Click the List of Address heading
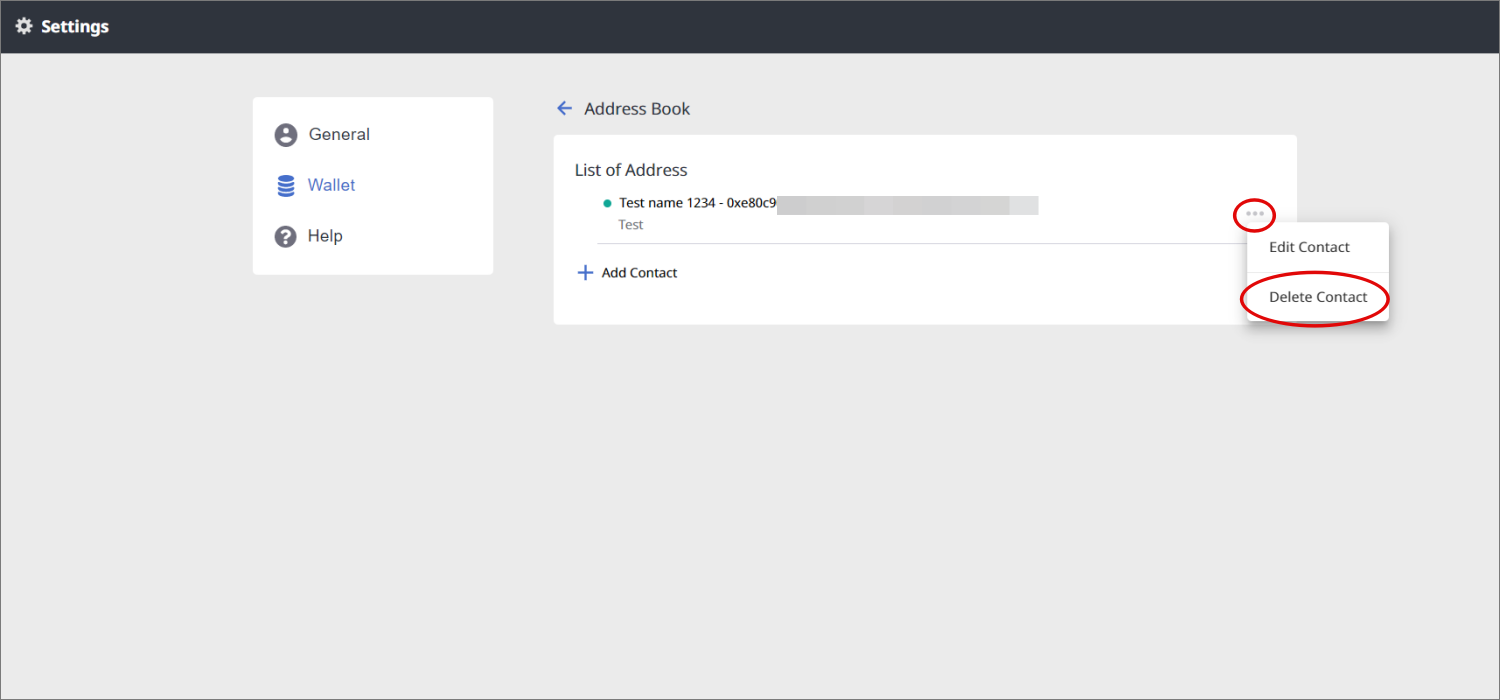 (x=631, y=170)
